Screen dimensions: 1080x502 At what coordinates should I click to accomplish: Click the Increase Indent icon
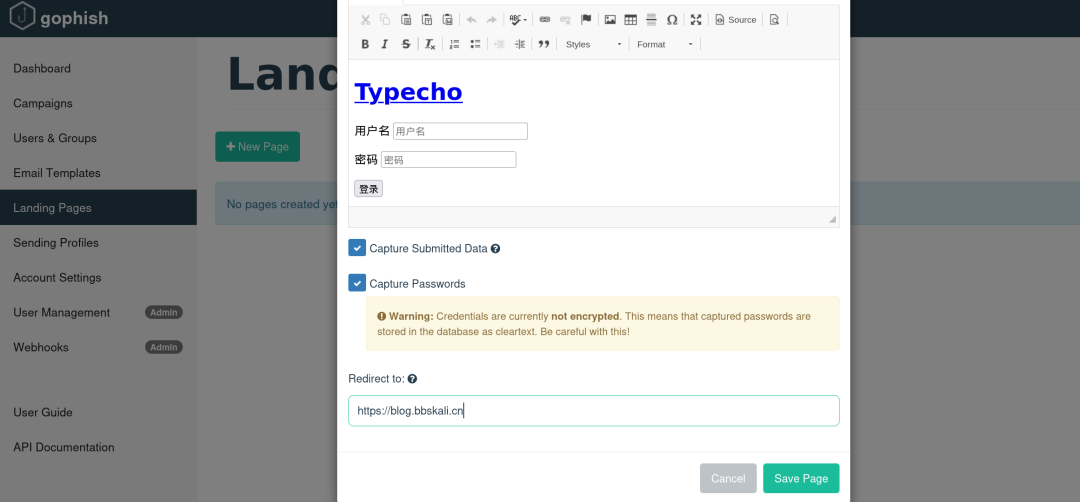tap(520, 44)
